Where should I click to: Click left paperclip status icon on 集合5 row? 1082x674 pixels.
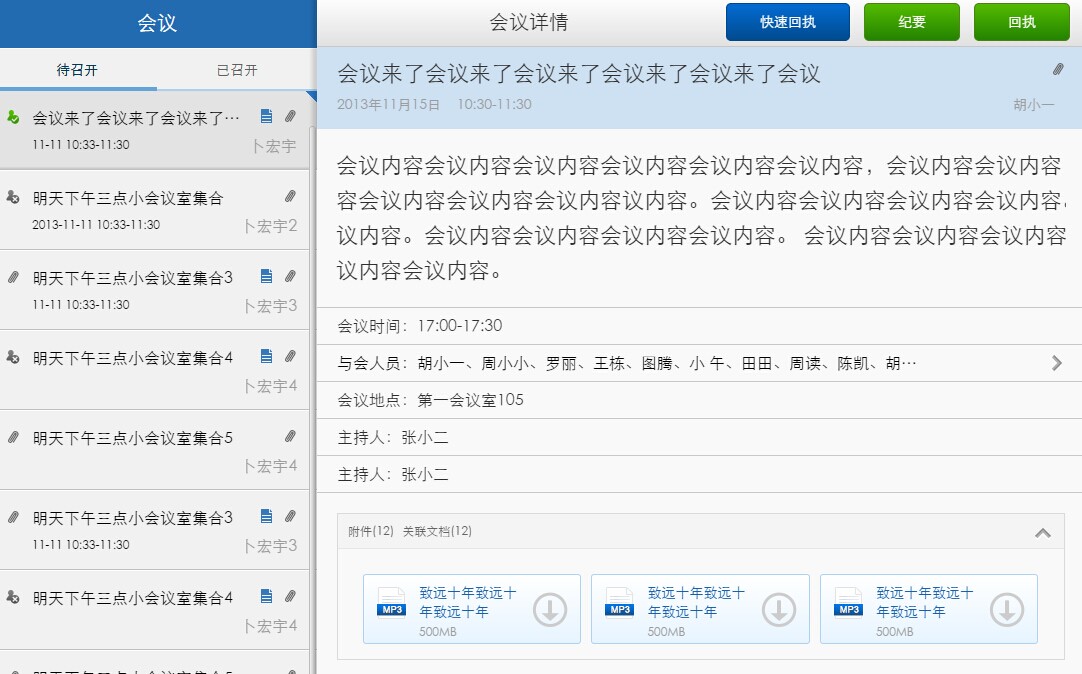(x=13, y=437)
